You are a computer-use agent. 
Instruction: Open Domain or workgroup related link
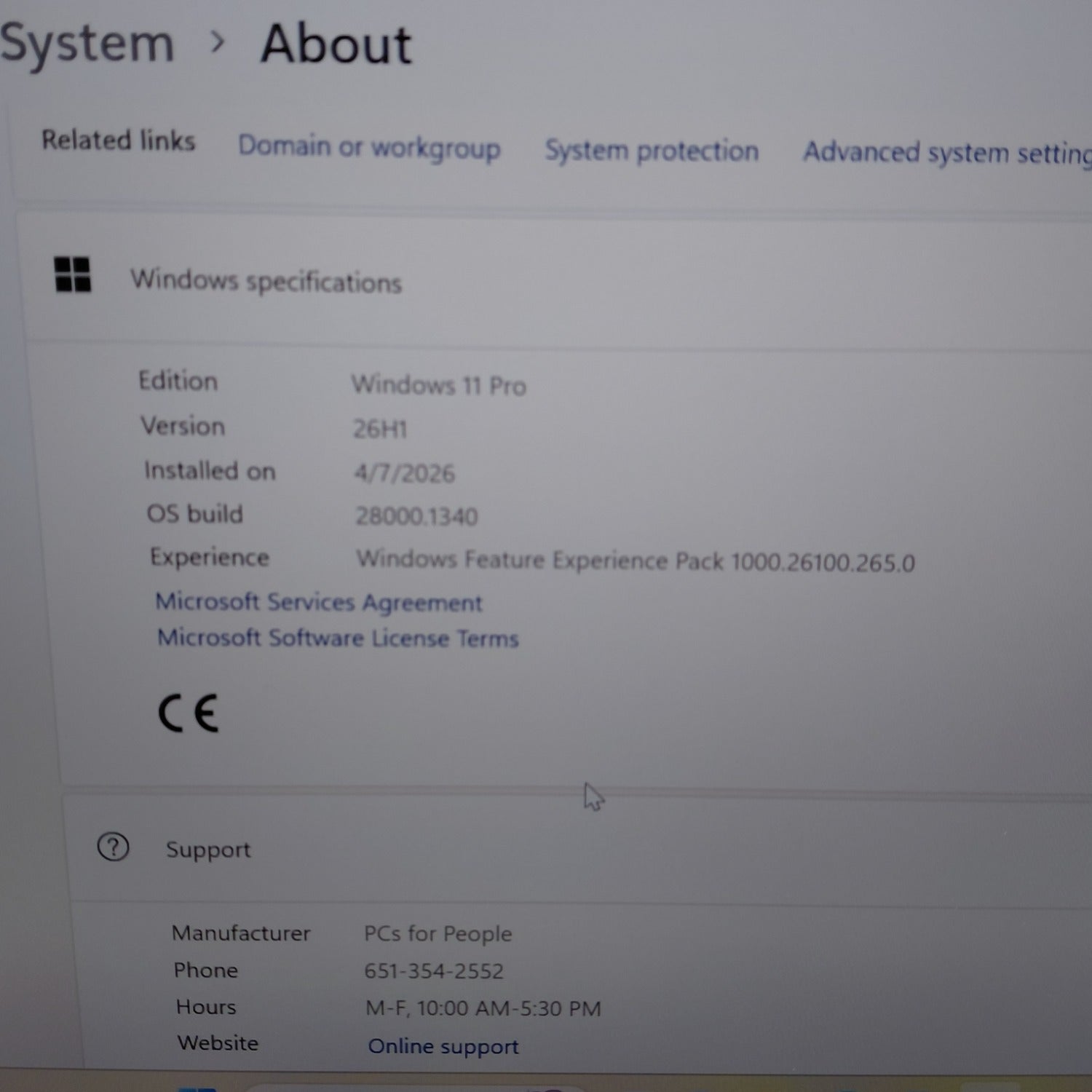pos(369,147)
